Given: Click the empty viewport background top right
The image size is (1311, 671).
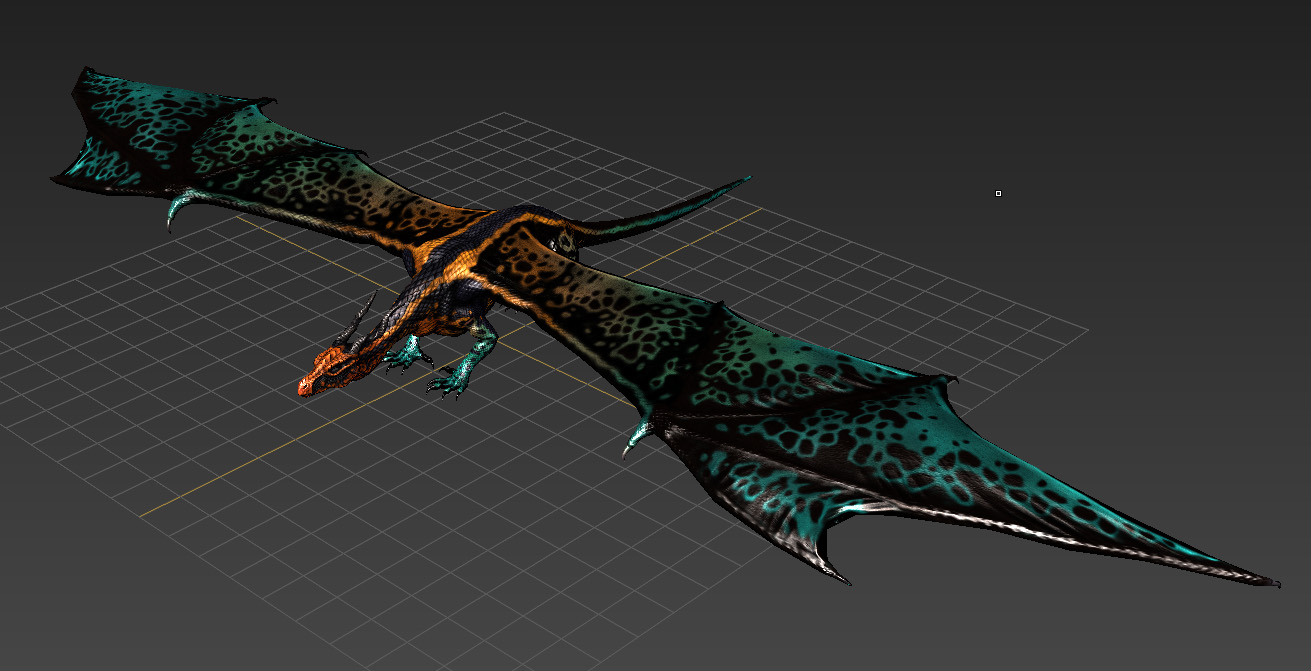Looking at the screenshot, I should [x=1150, y=80].
